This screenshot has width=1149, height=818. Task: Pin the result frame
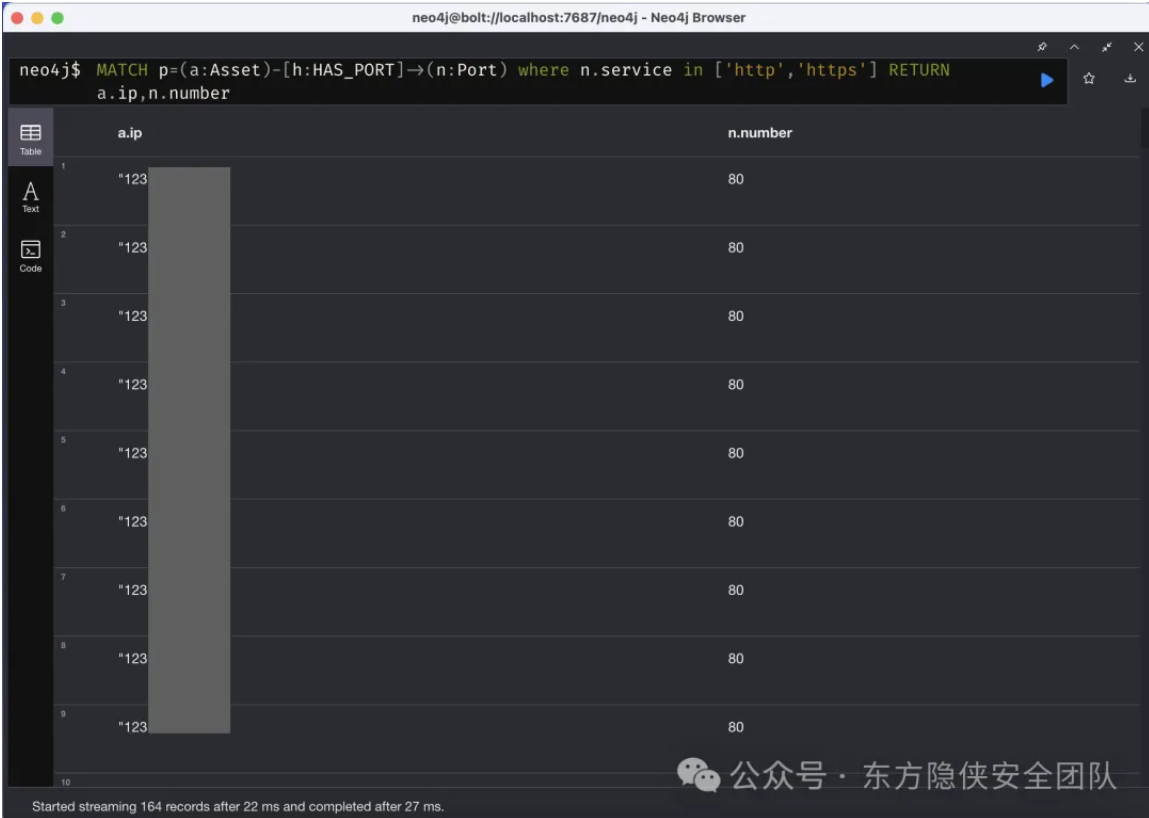coord(1042,47)
